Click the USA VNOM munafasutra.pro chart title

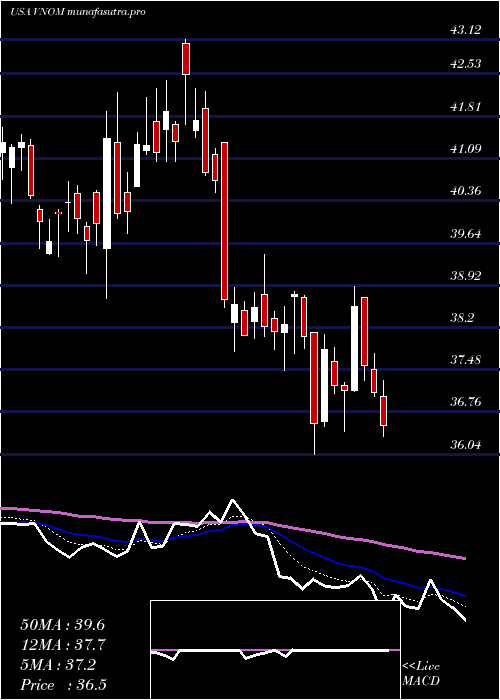(77, 12)
